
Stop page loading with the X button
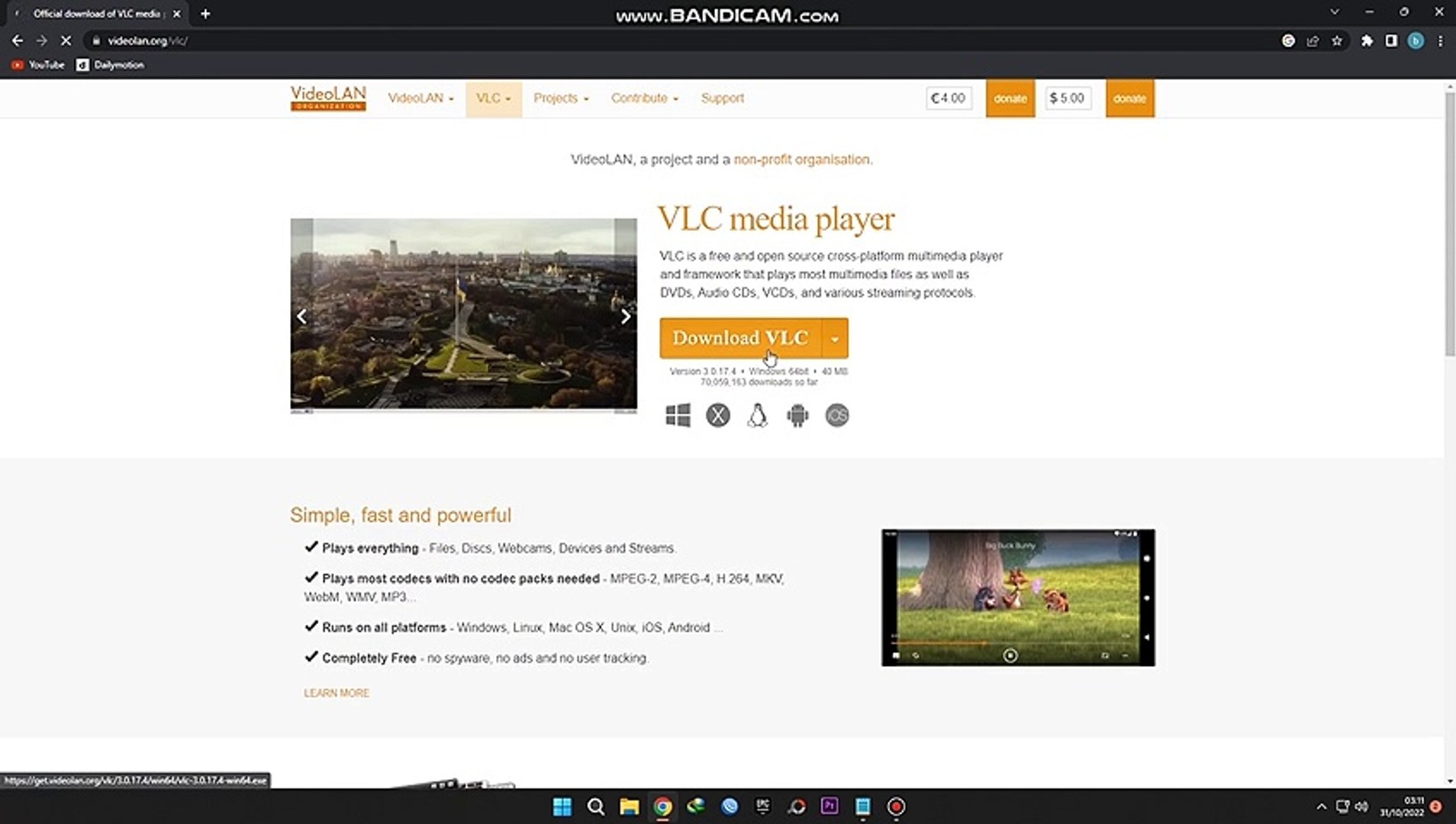(66, 40)
